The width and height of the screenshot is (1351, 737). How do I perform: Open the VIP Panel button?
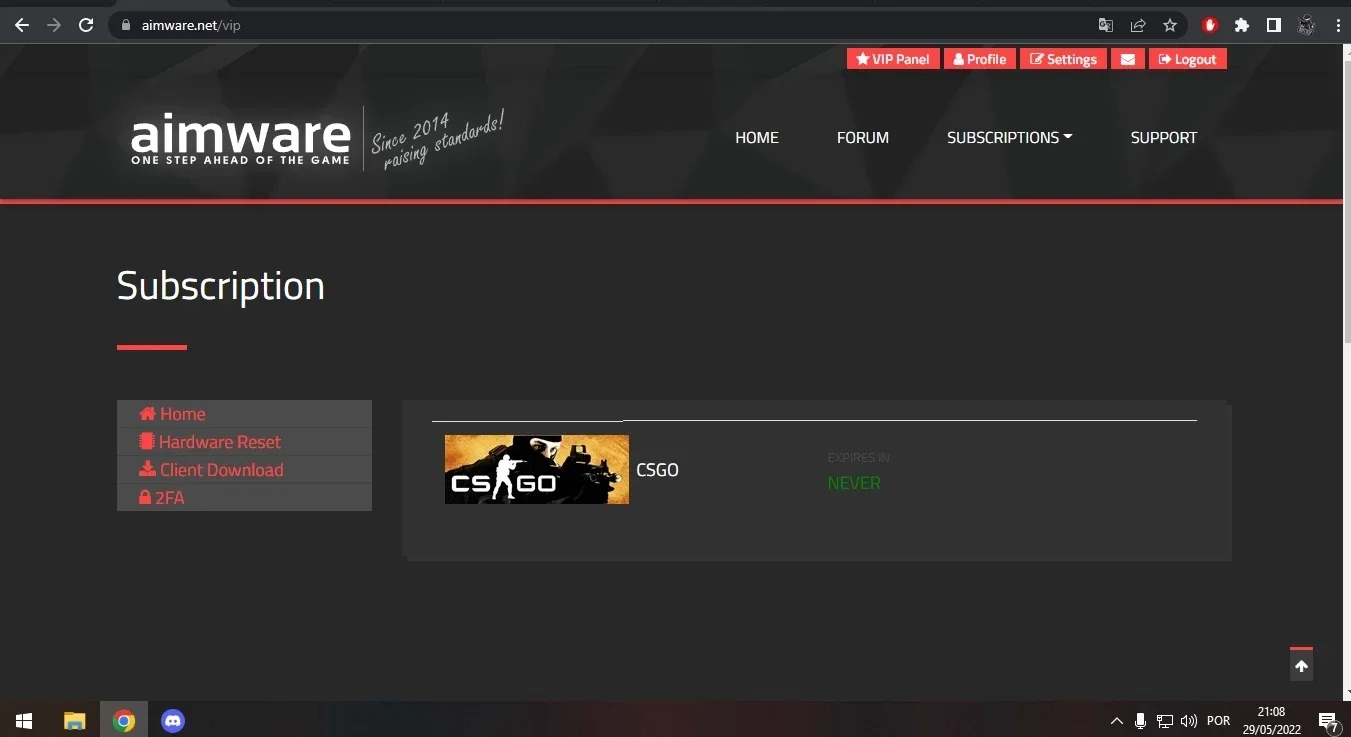[893, 59]
